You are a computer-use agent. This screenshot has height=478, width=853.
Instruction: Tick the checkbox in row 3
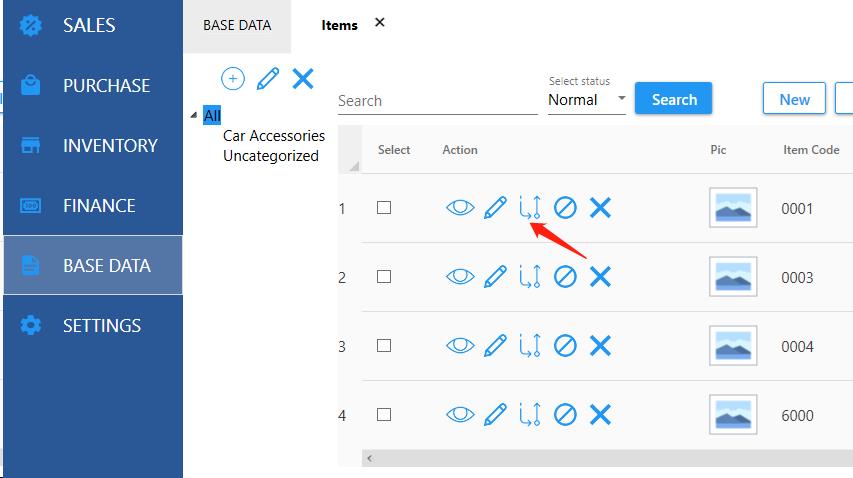384,346
